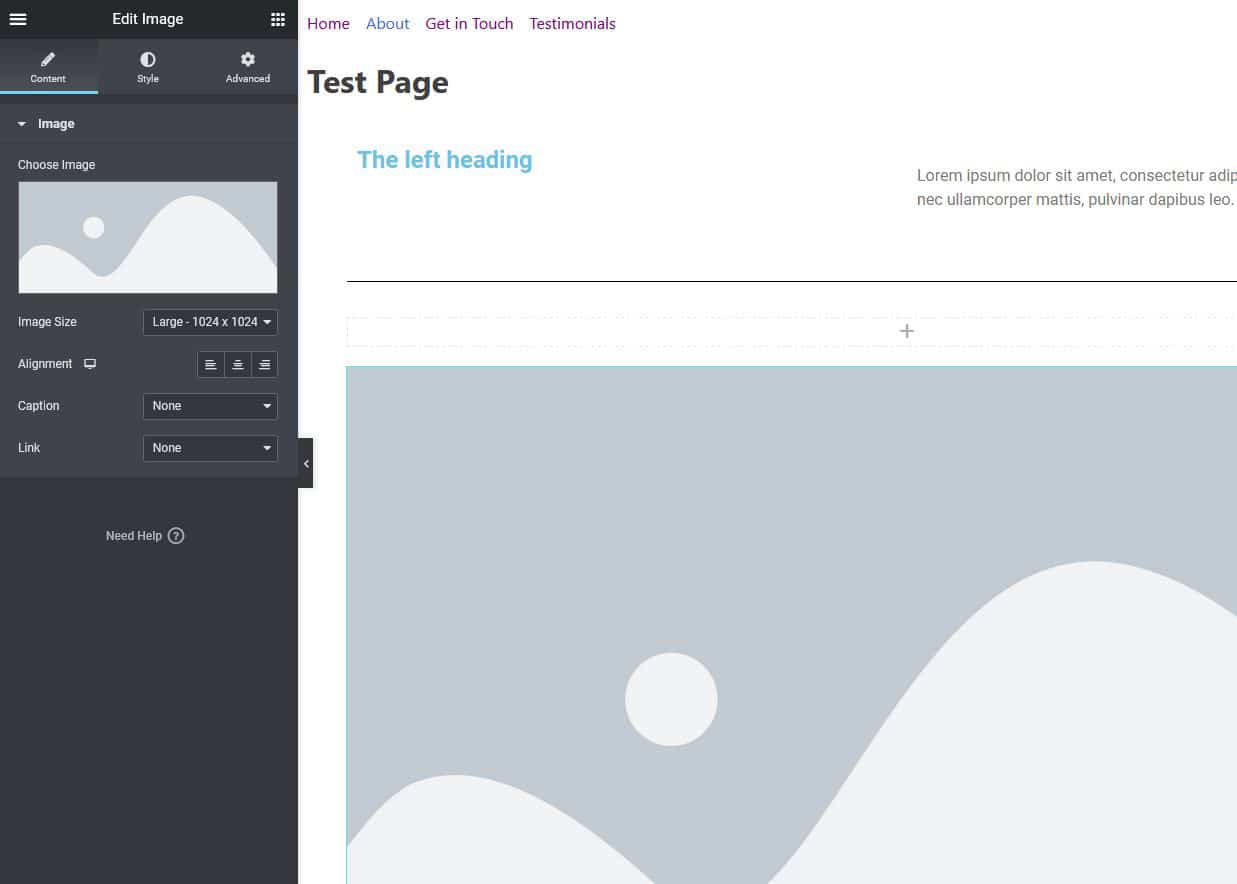Open the Get in Touch link
Viewport: 1237px width, 884px height.
pyautogui.click(x=469, y=24)
